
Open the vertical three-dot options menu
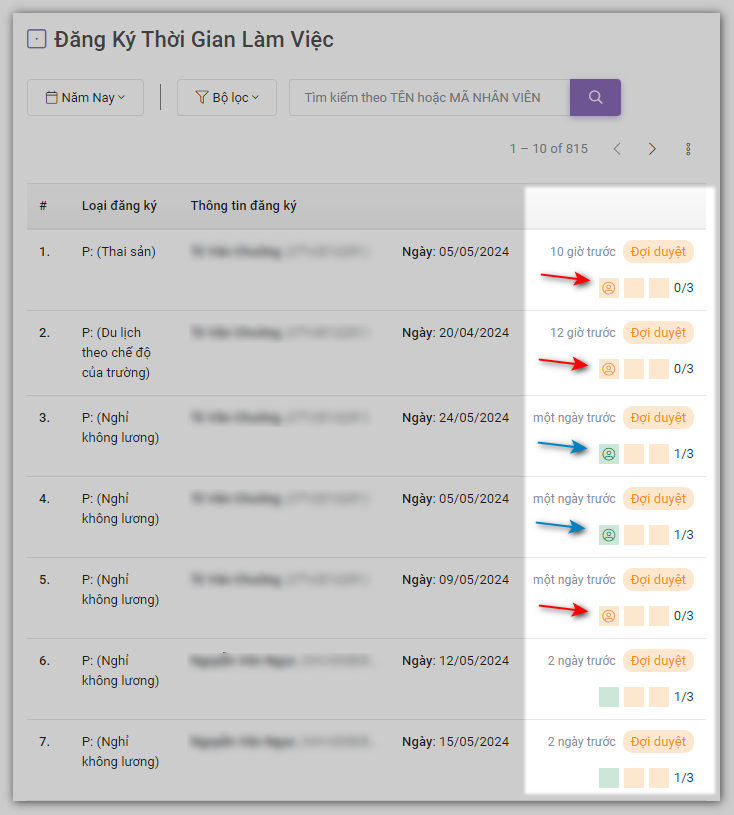[x=688, y=149]
